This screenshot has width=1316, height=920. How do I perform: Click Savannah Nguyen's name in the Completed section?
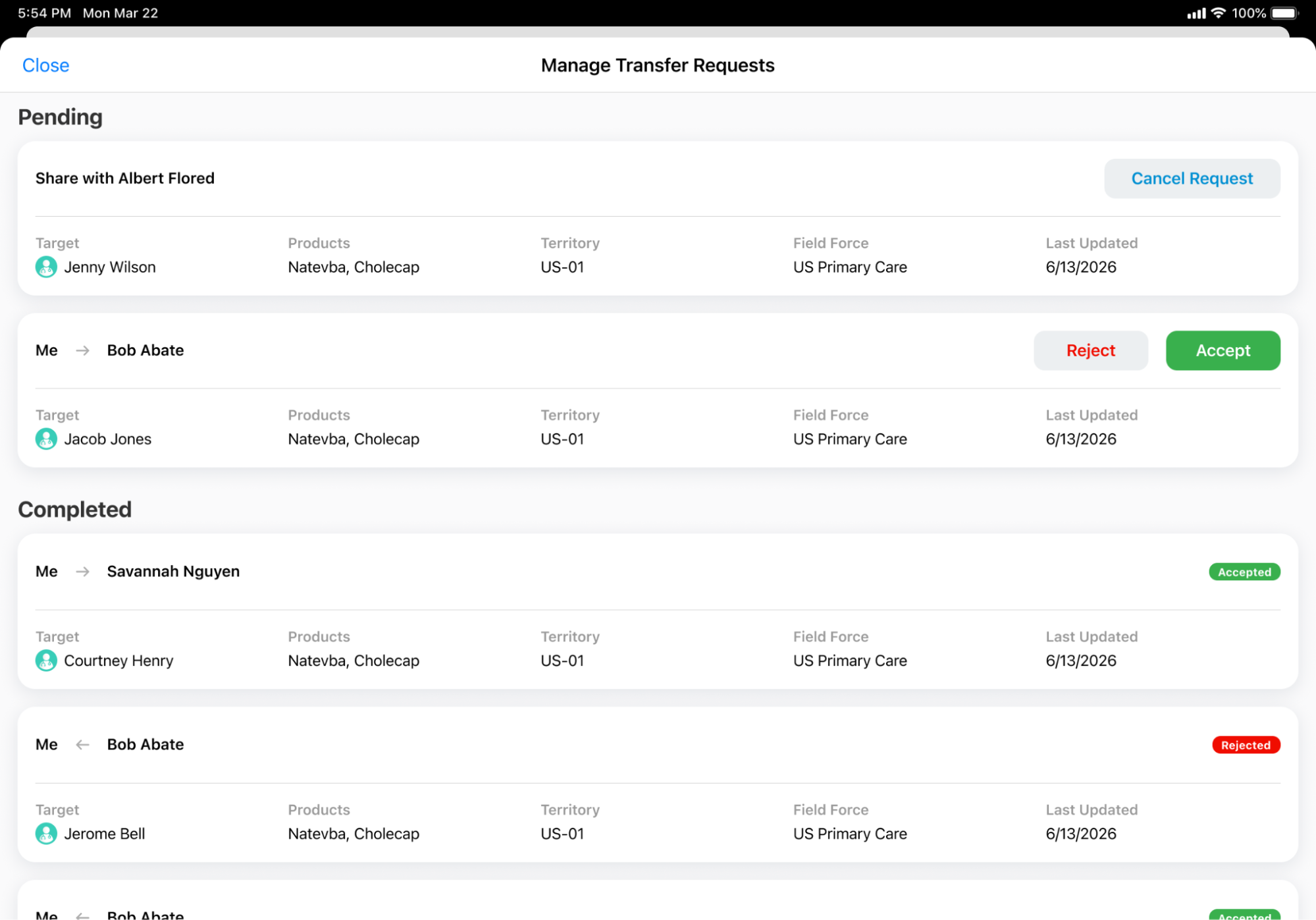173,572
